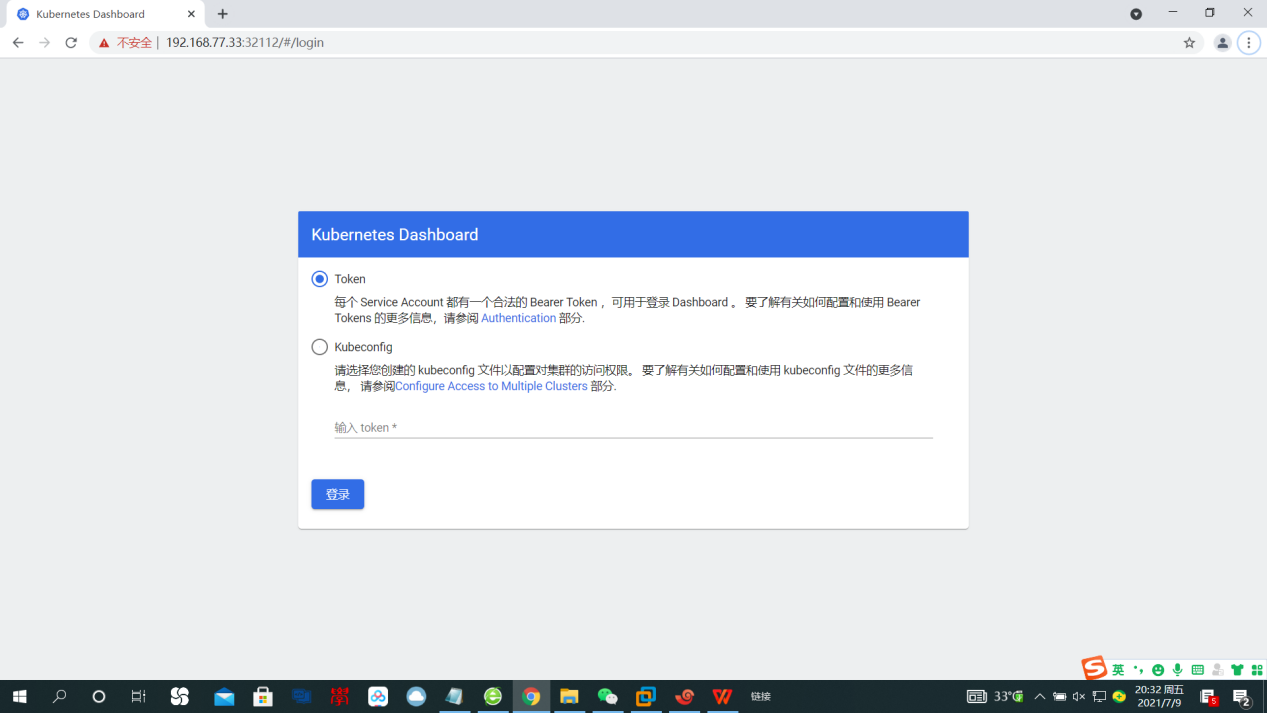Viewport: 1267px width, 713px height.
Task: Open taskbar search magnifier
Action: coord(59,696)
